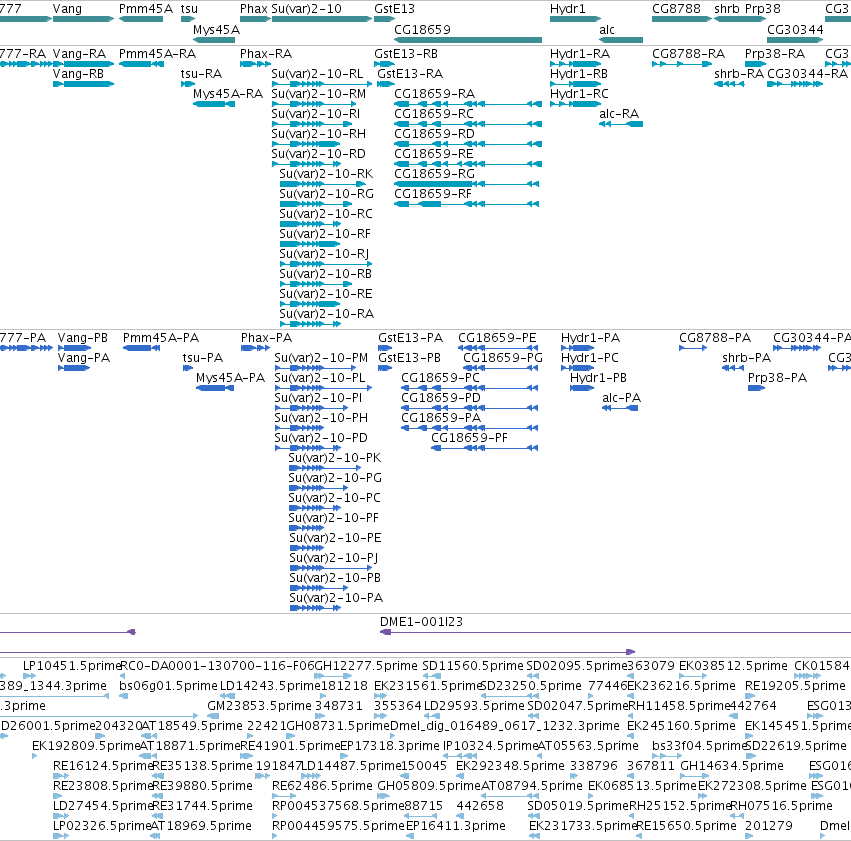The image size is (851, 841).
Task: Click the Prp38-PA protein label
Action: pyautogui.click(x=778, y=378)
